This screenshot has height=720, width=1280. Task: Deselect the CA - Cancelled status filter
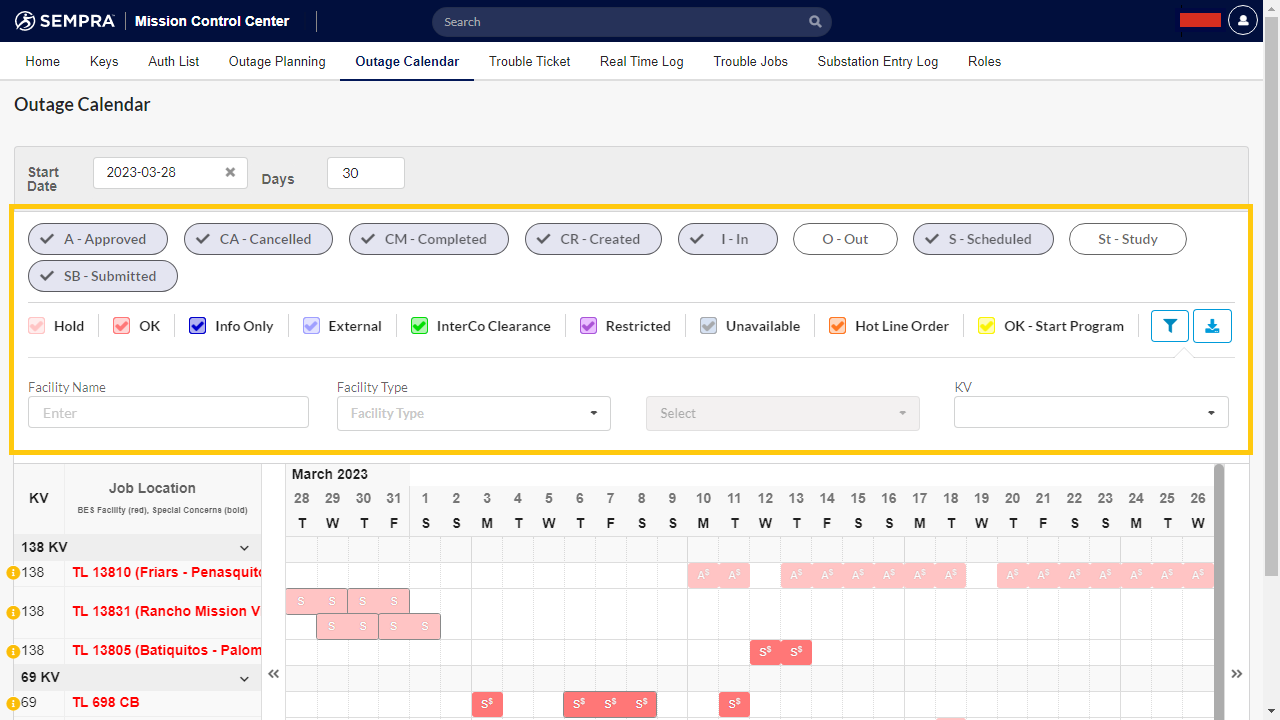258,239
